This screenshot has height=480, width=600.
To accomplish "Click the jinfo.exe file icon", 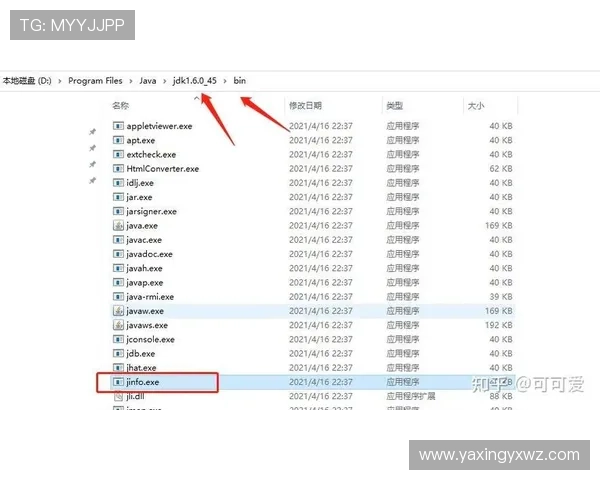I will coord(118,382).
